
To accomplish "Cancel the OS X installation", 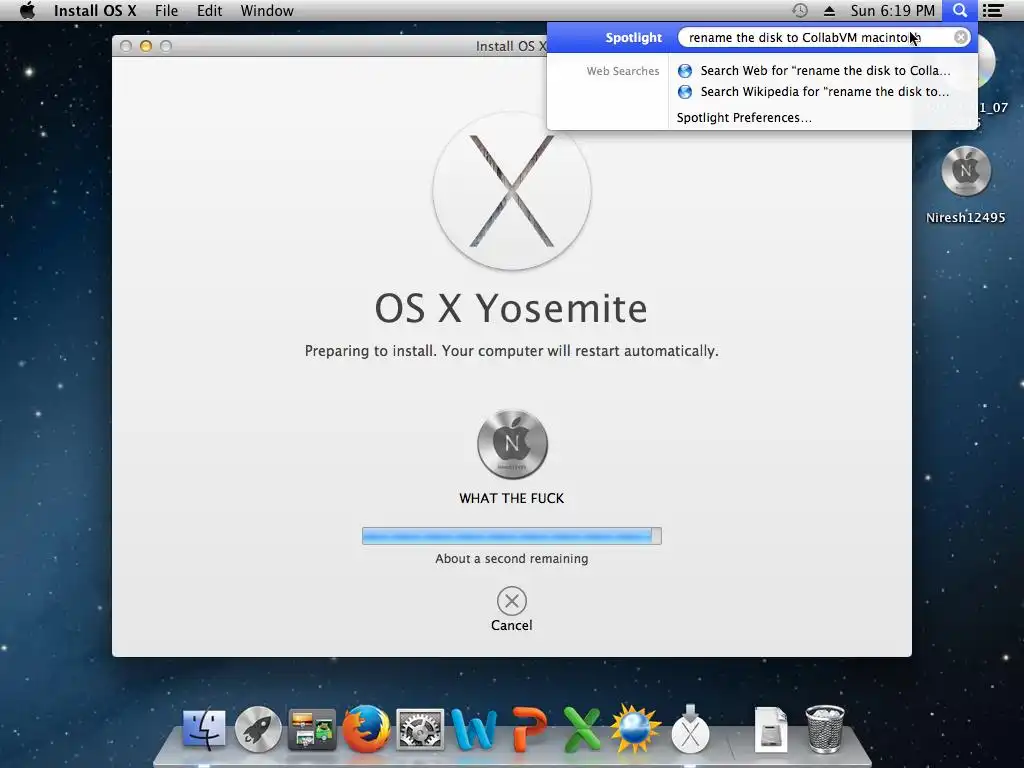I will pyautogui.click(x=511, y=601).
